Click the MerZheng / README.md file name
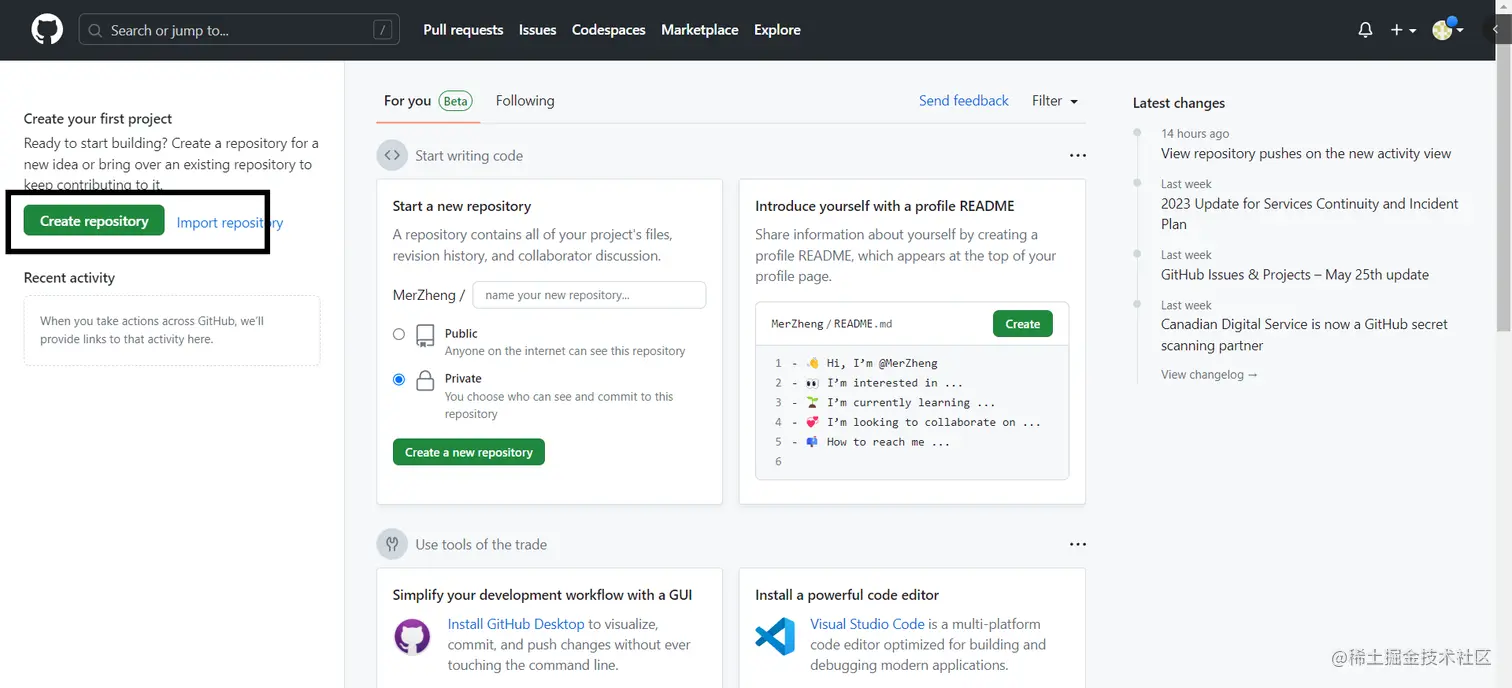Image resolution: width=1512 pixels, height=688 pixels. click(831, 324)
